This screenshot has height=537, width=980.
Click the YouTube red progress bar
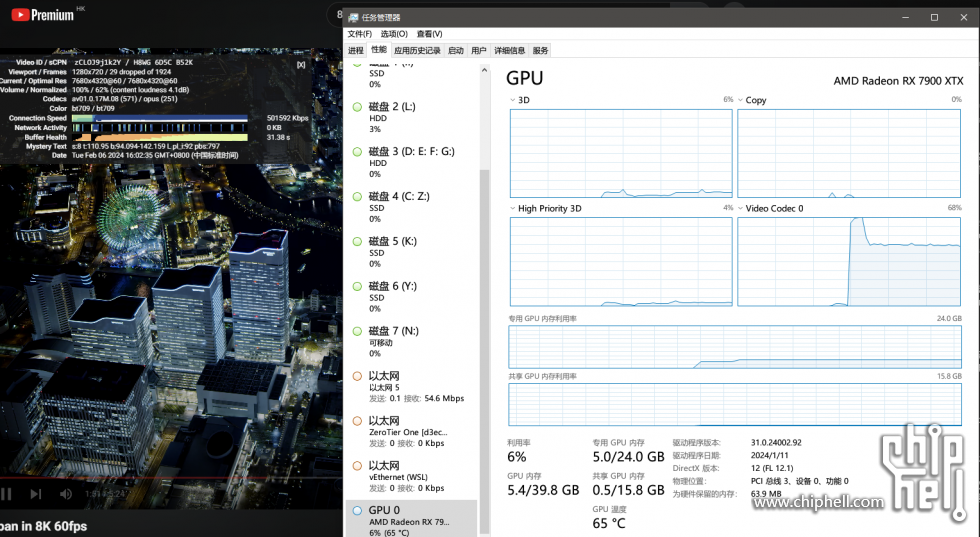point(171,478)
